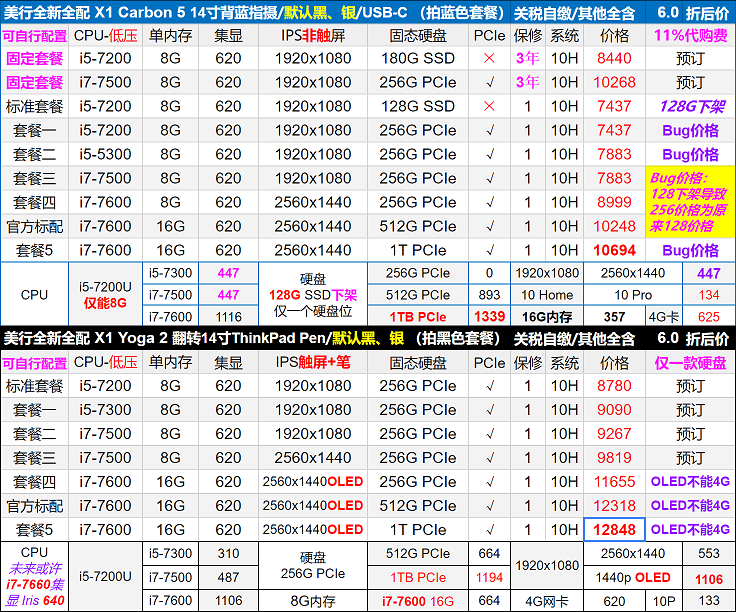Click the X1 Yoga 2 title header text
Screen dimensions: 736x612
click(x=252, y=338)
